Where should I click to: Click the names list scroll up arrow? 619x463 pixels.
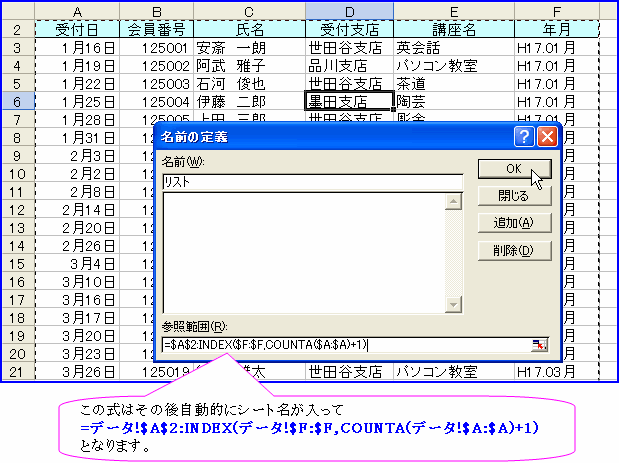click(x=453, y=202)
